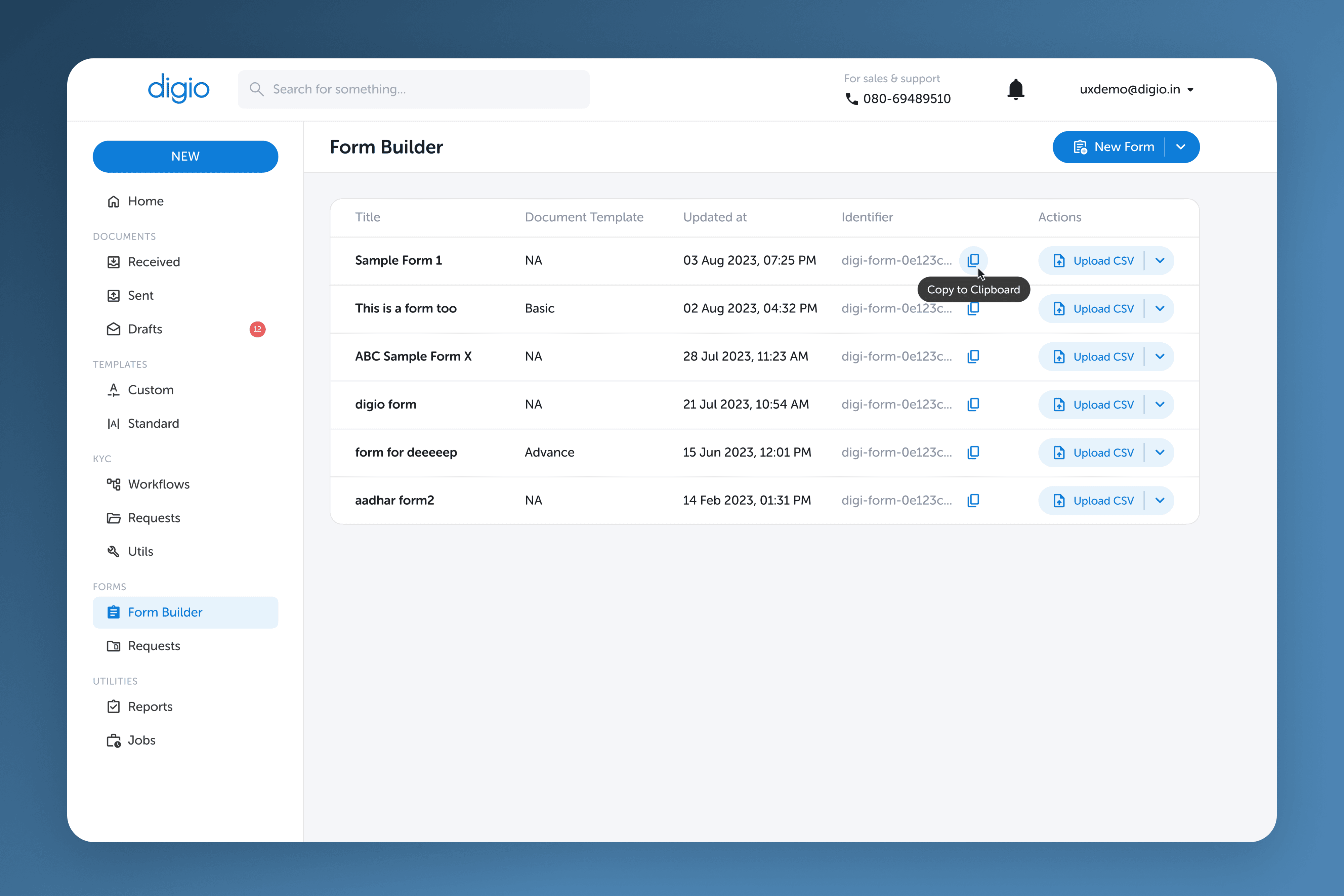Focus the Search for something field
Screen dimensions: 1344x896
[x=423, y=89]
